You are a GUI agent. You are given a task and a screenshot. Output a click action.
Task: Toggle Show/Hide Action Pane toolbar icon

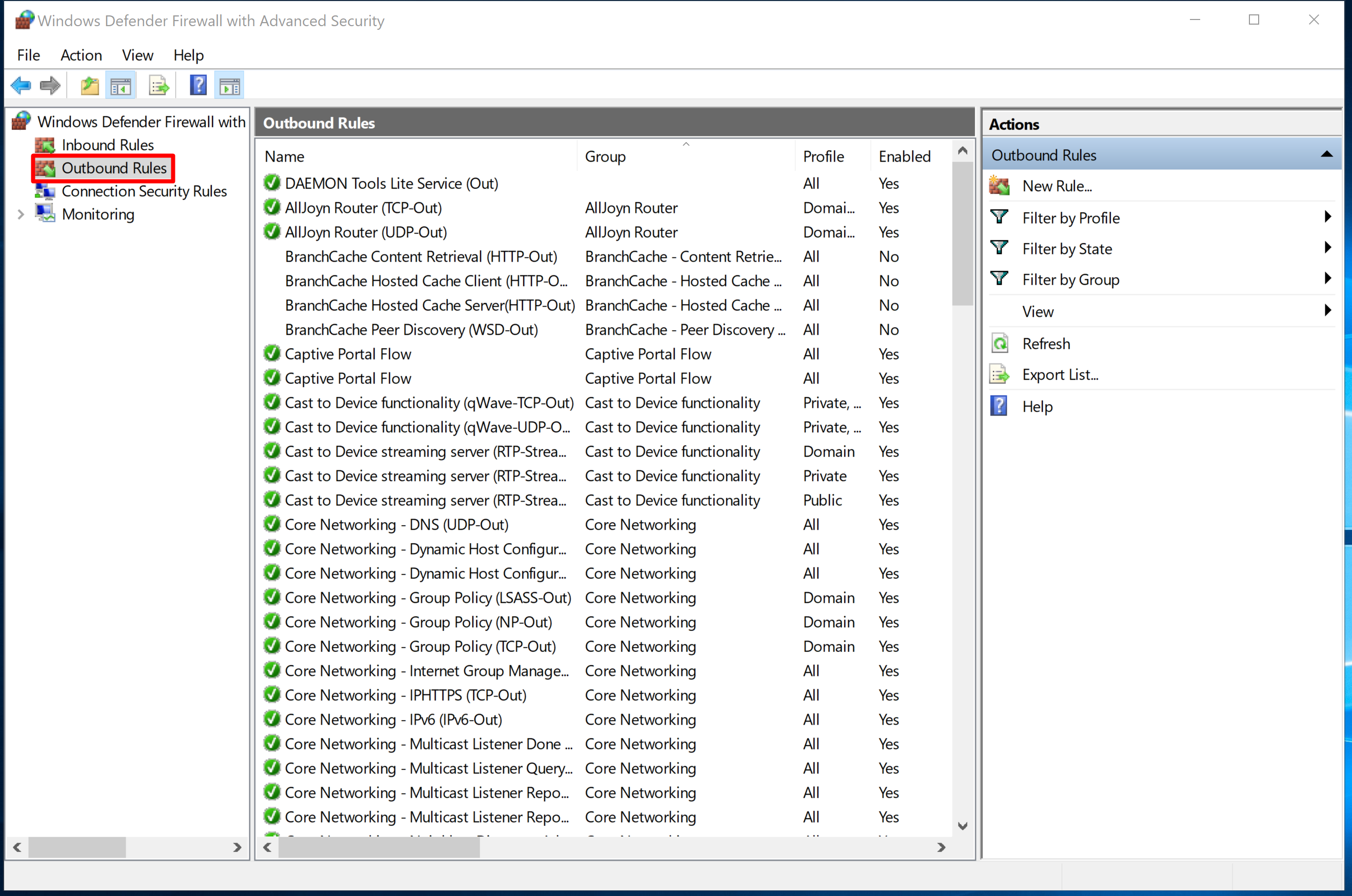230,86
